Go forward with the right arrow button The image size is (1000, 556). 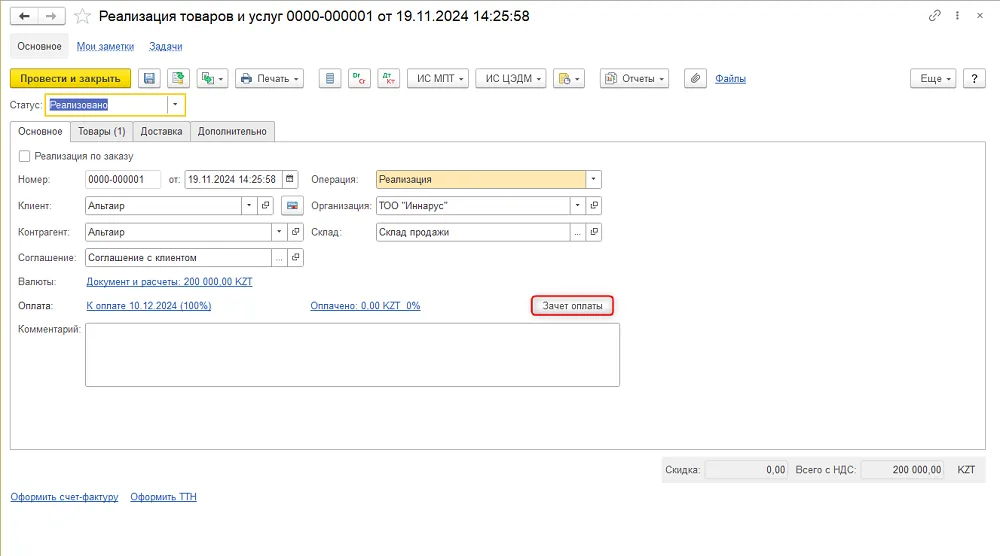(x=51, y=16)
